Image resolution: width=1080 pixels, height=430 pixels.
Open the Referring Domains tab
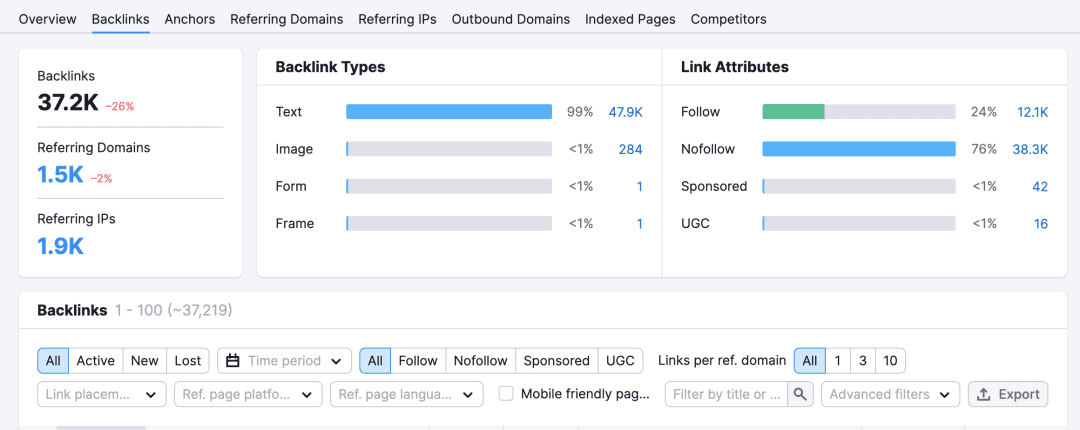pyautogui.click(x=286, y=19)
